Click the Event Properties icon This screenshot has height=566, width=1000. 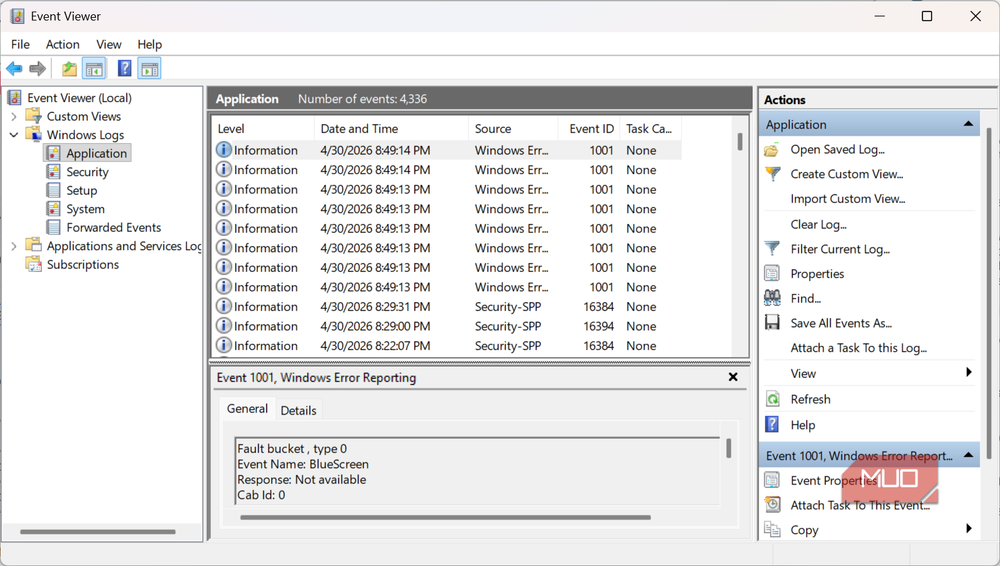(x=772, y=480)
